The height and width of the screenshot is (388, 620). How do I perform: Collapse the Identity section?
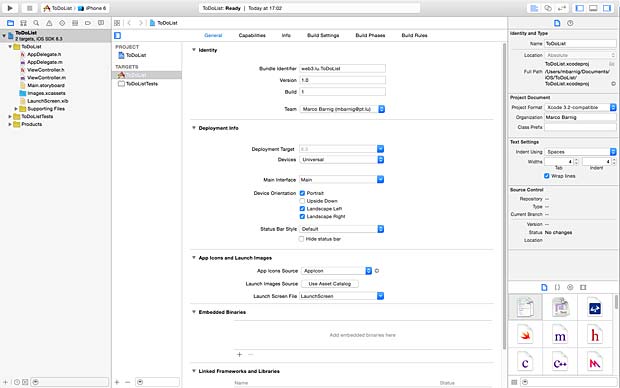tap(194, 50)
